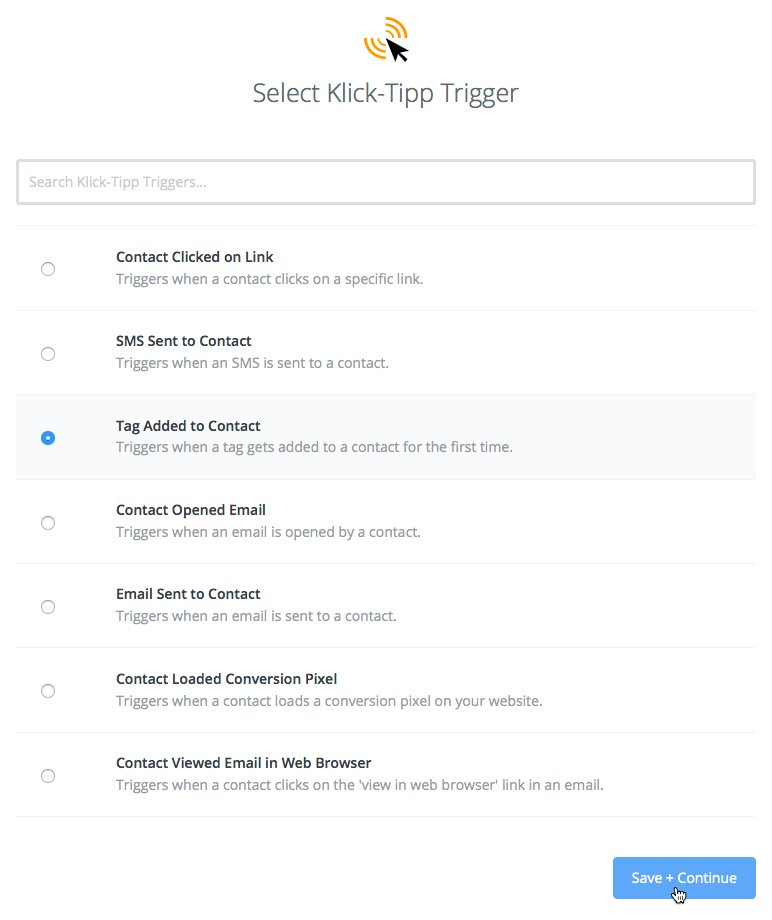Click the Contact Opened Email title

tap(191, 510)
